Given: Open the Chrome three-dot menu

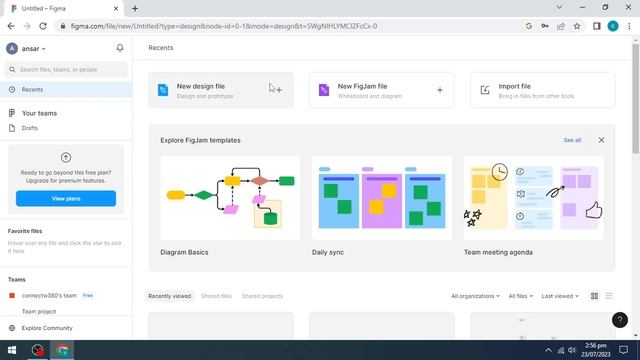Looking at the screenshot, I should tap(629, 26).
